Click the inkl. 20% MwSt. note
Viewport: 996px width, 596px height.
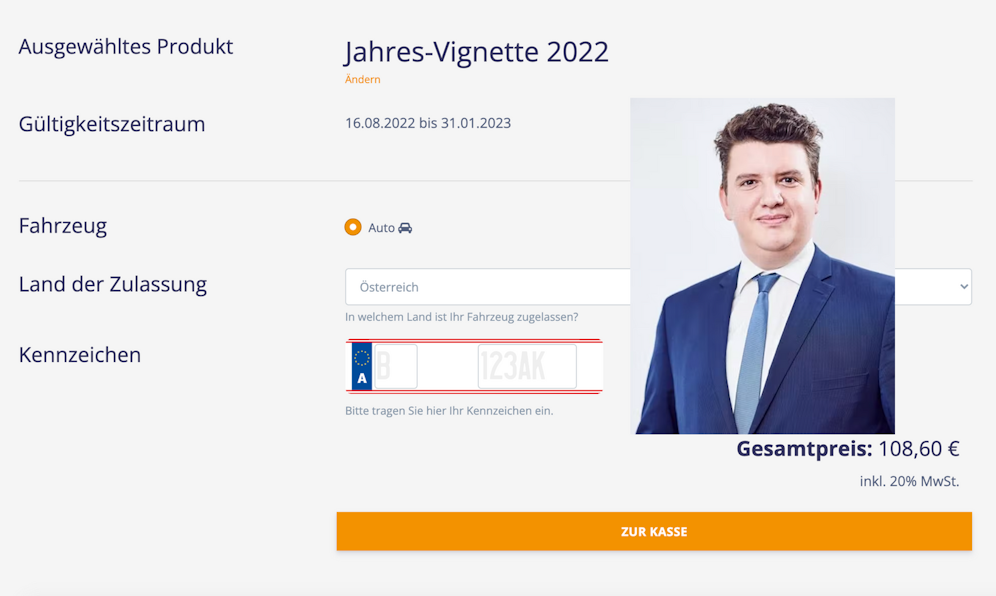909,481
